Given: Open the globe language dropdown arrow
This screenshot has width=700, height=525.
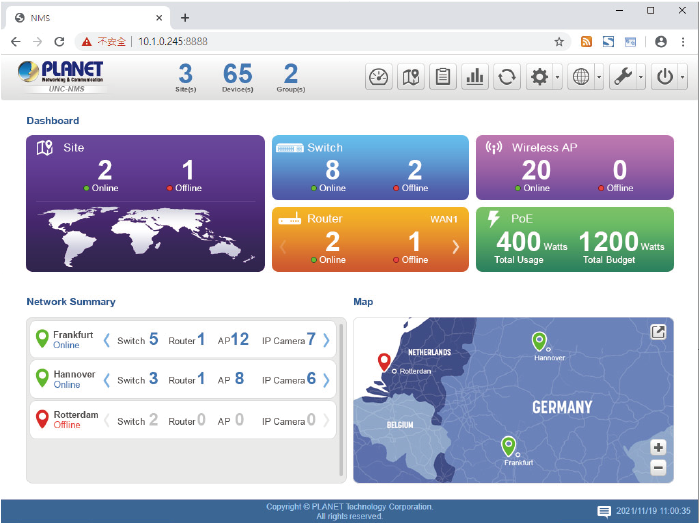Looking at the screenshot, I should [598, 77].
